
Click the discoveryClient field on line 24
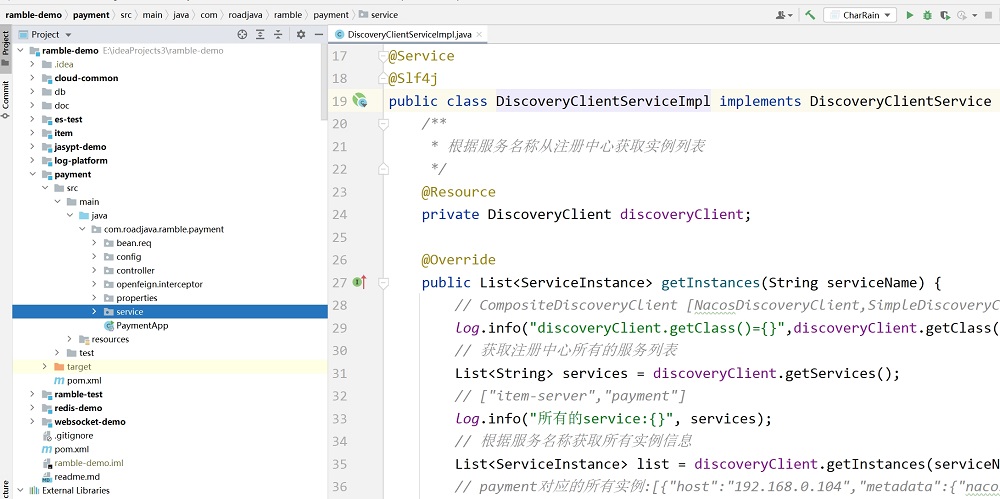[682, 214]
